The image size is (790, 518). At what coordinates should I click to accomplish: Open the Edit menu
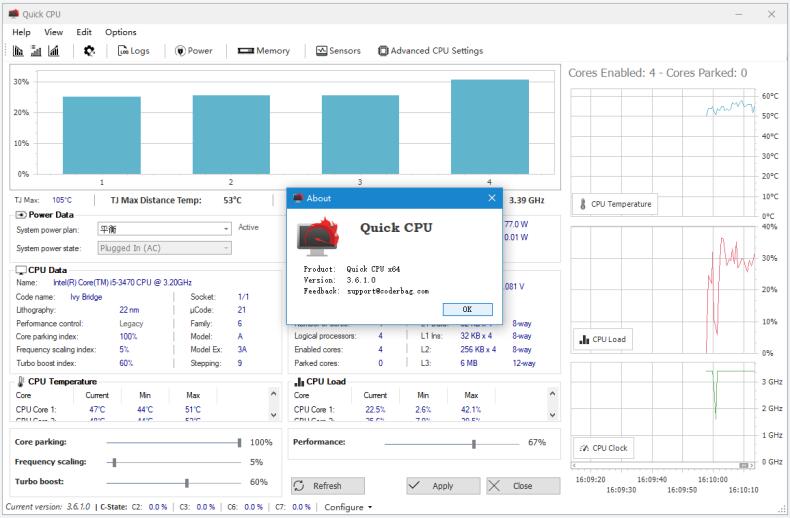[x=84, y=32]
